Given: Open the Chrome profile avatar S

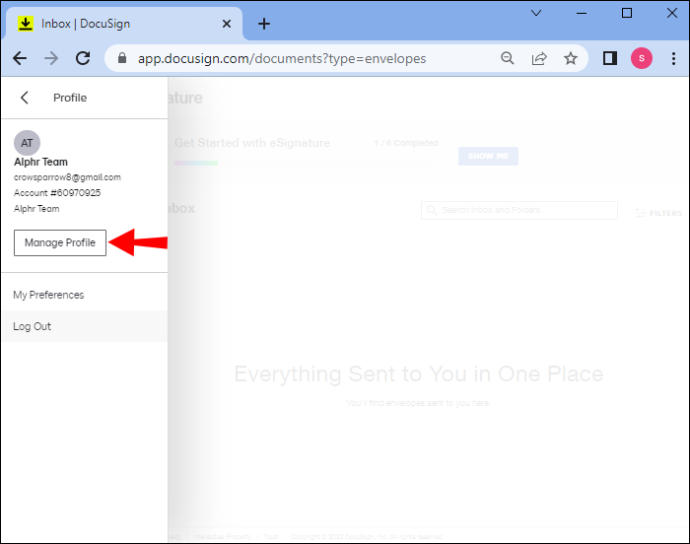Looking at the screenshot, I should pos(642,58).
